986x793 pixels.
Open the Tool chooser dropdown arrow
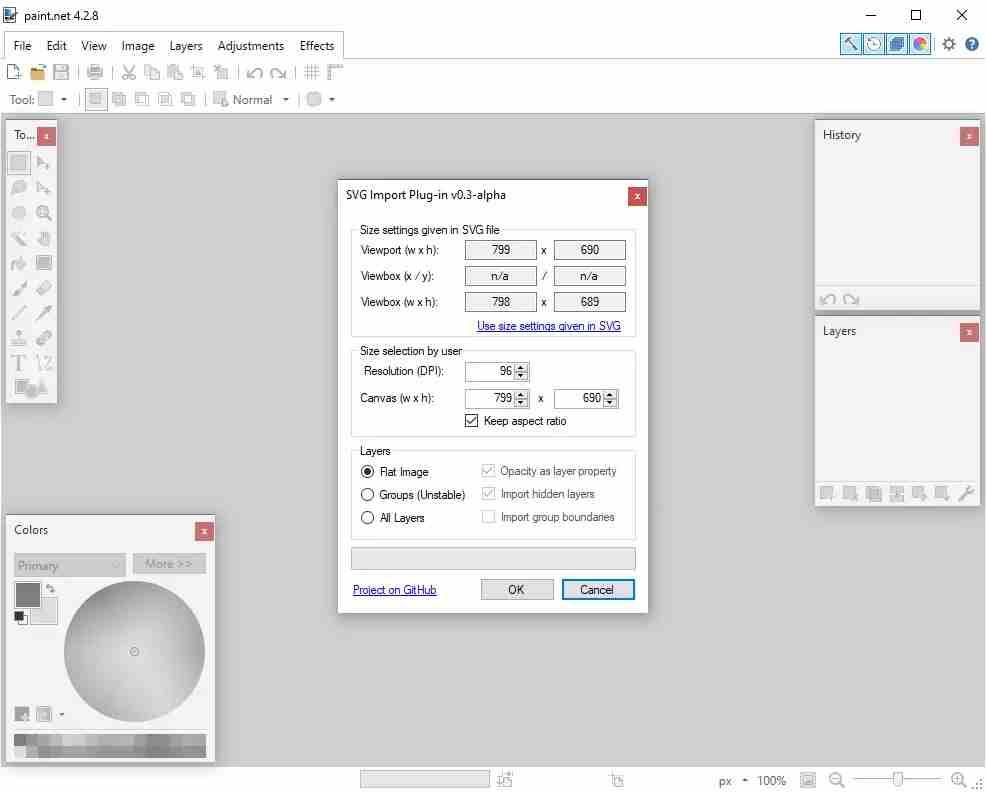click(x=64, y=99)
